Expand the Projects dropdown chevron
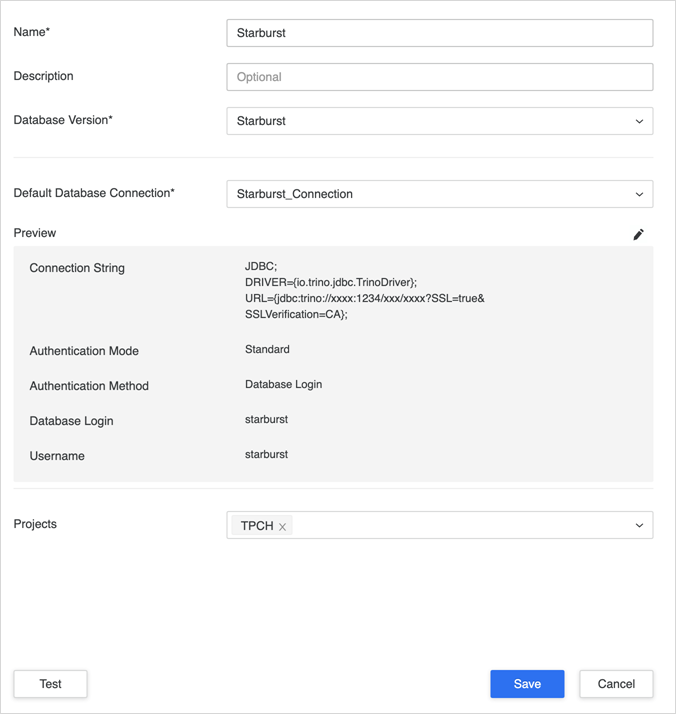The height and width of the screenshot is (714, 676). tap(639, 525)
